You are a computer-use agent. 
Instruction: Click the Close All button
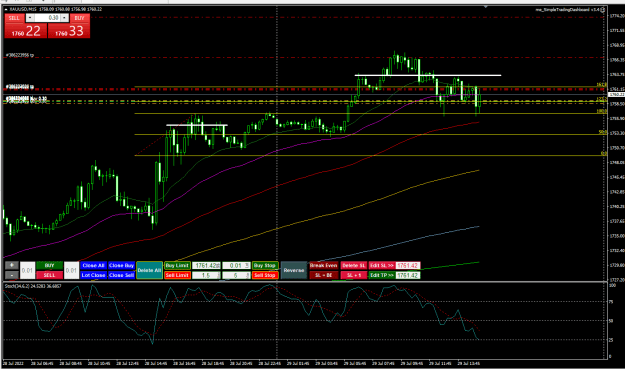93,265
